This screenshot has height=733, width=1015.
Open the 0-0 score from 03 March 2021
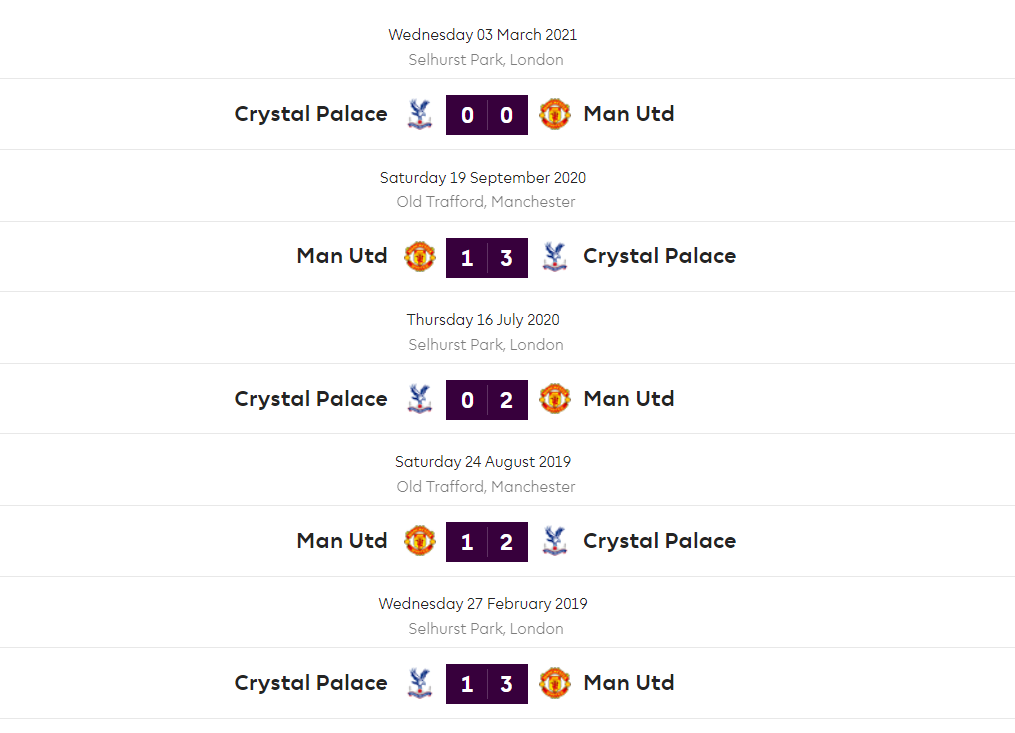coord(487,115)
